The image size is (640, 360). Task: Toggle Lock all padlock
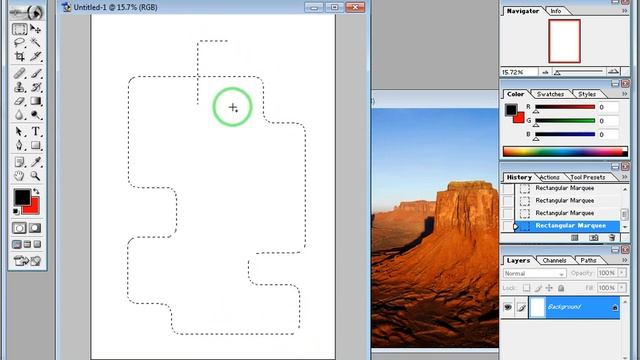[x=561, y=288]
